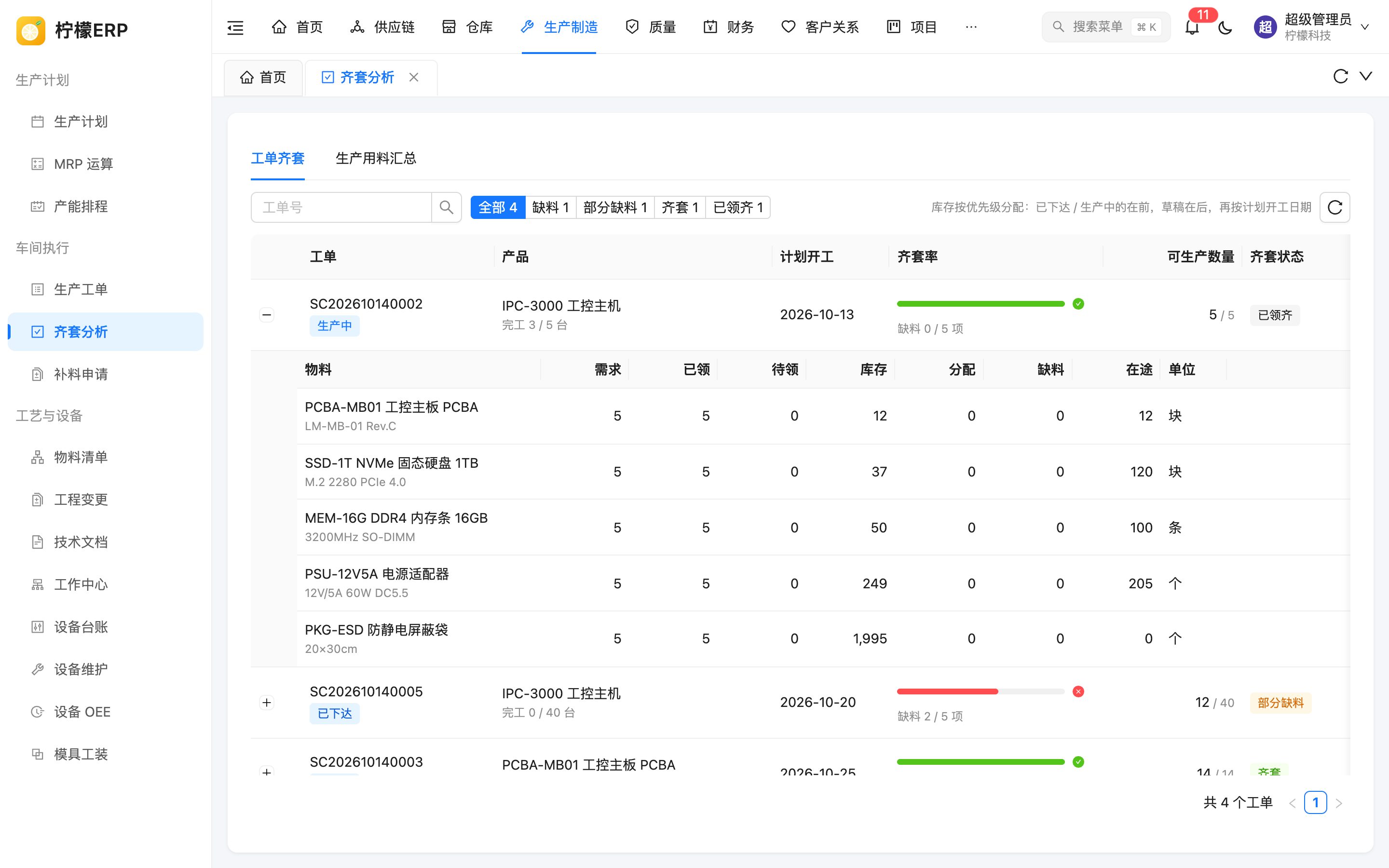Go to previous page of work orders

(1292, 802)
